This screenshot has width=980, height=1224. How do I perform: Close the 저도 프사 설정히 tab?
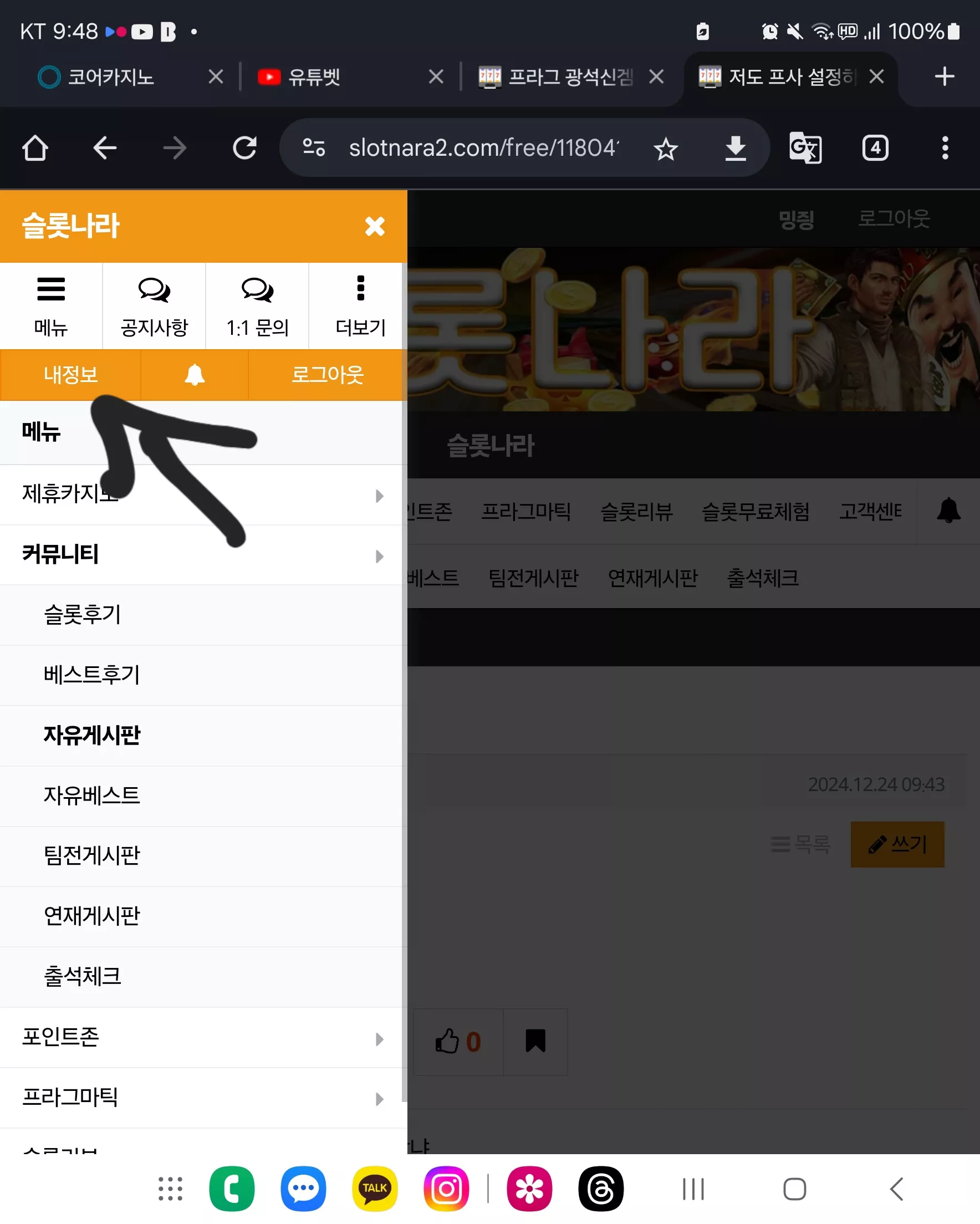(877, 76)
